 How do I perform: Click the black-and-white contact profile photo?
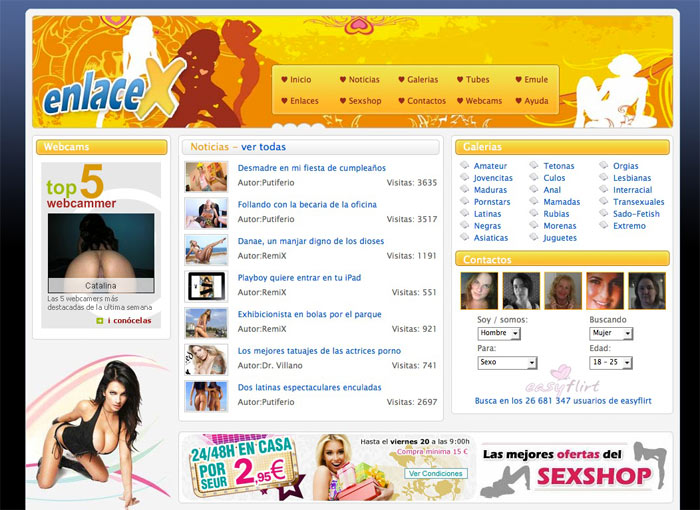pos(521,291)
